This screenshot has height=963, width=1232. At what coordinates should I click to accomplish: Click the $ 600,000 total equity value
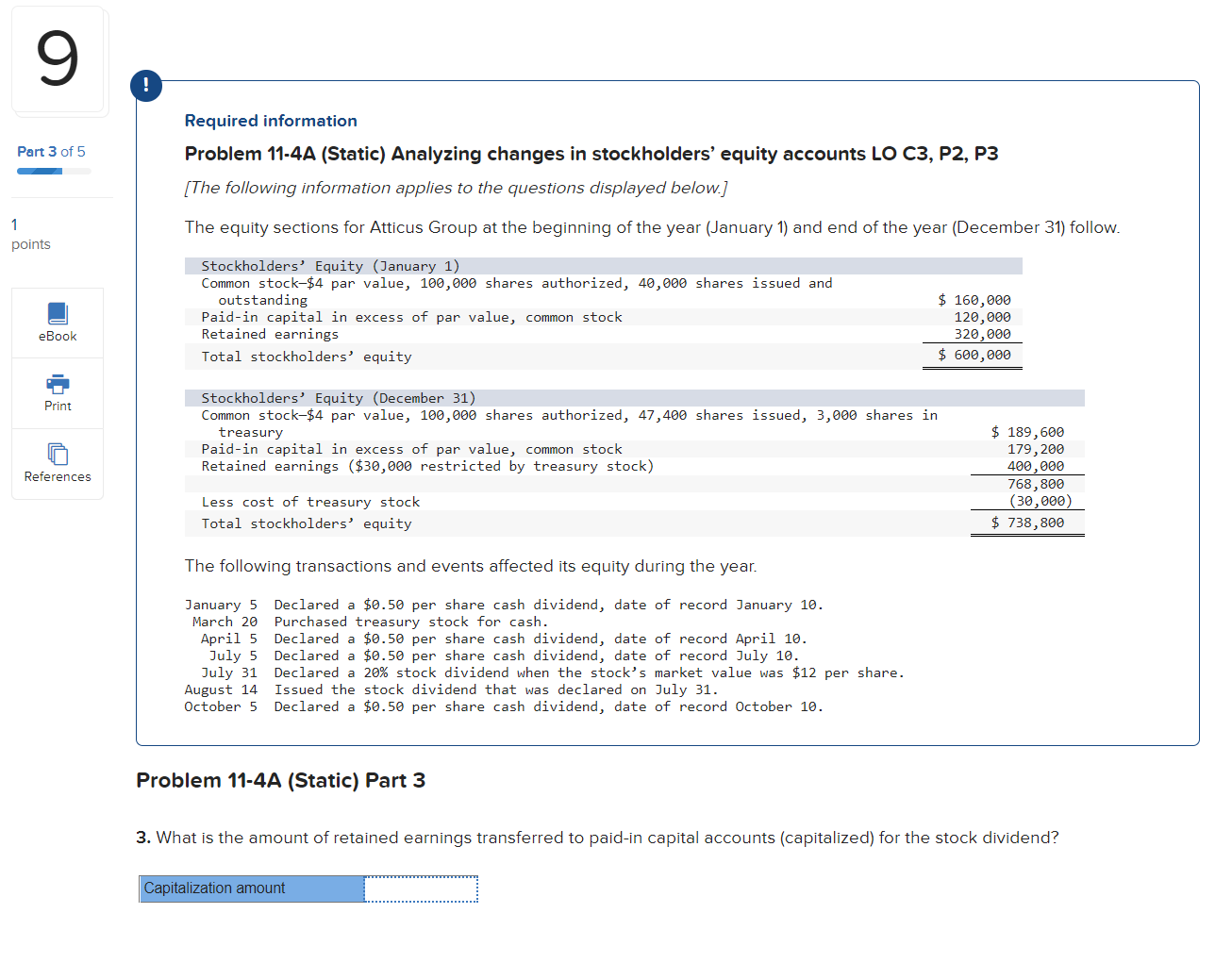coord(974,355)
